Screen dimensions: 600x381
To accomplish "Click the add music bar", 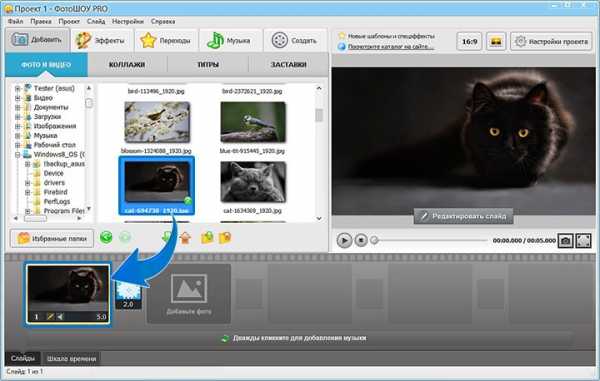I will (299, 338).
